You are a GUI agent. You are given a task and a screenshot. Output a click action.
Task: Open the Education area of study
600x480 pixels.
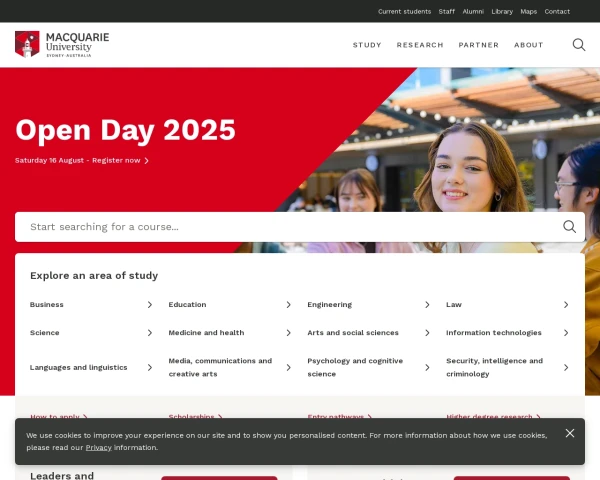click(x=188, y=305)
